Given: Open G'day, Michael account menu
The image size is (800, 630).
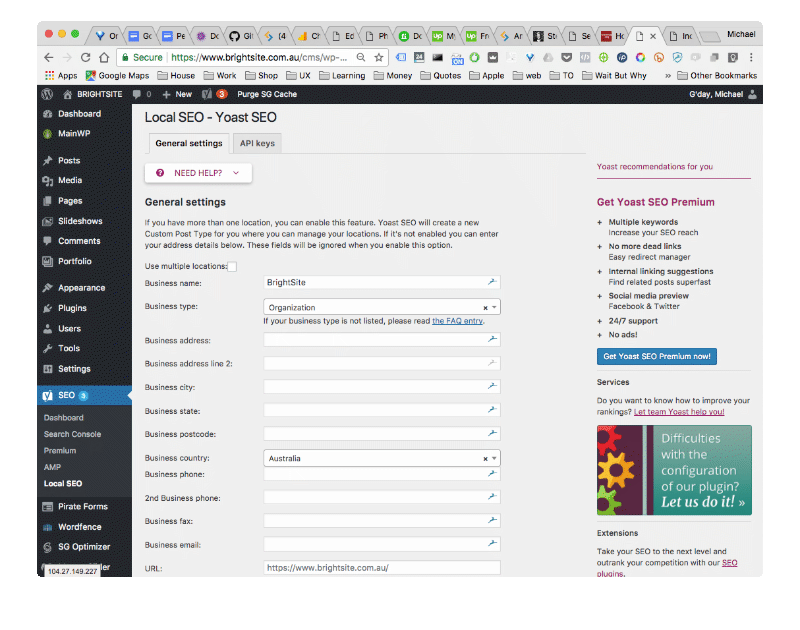Looking at the screenshot, I should (x=723, y=94).
